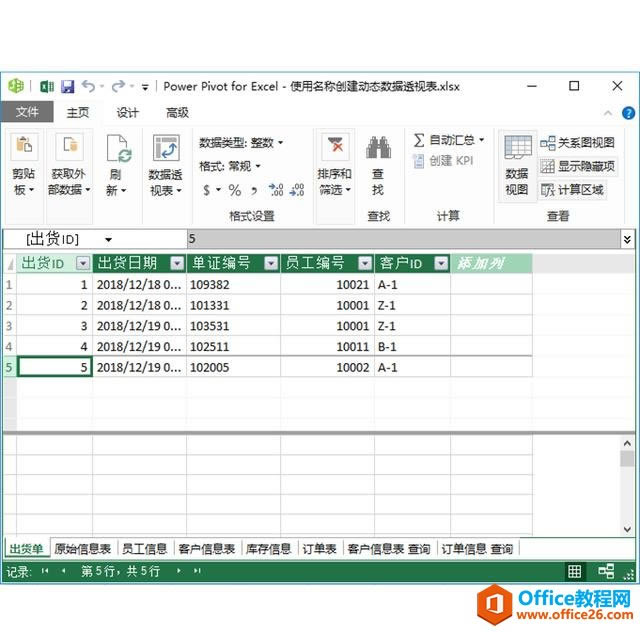Click the grid view icon in the status bar

click(574, 571)
